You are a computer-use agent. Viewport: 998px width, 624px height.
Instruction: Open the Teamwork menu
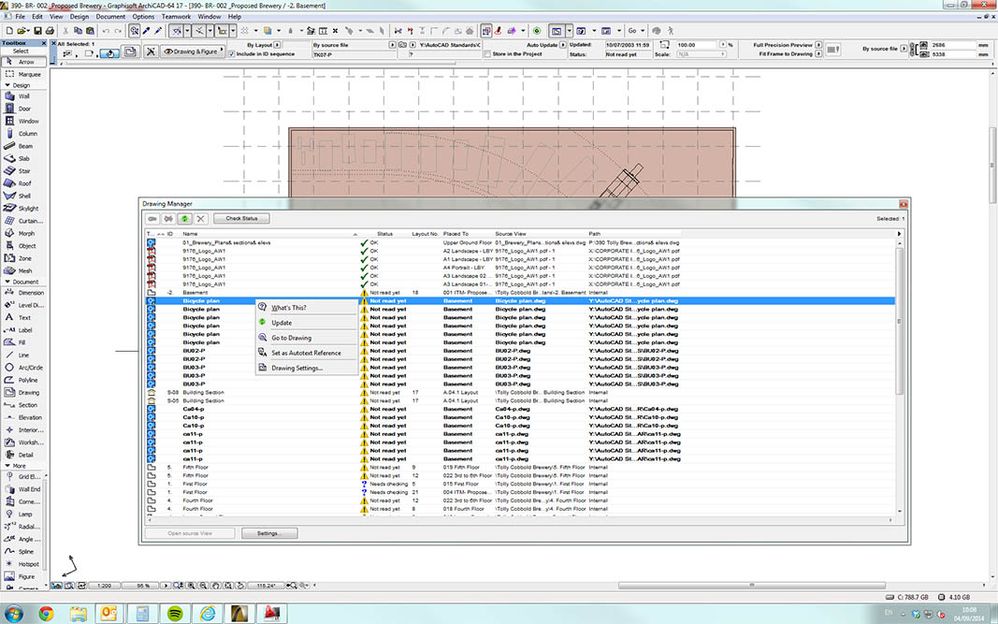coord(174,17)
